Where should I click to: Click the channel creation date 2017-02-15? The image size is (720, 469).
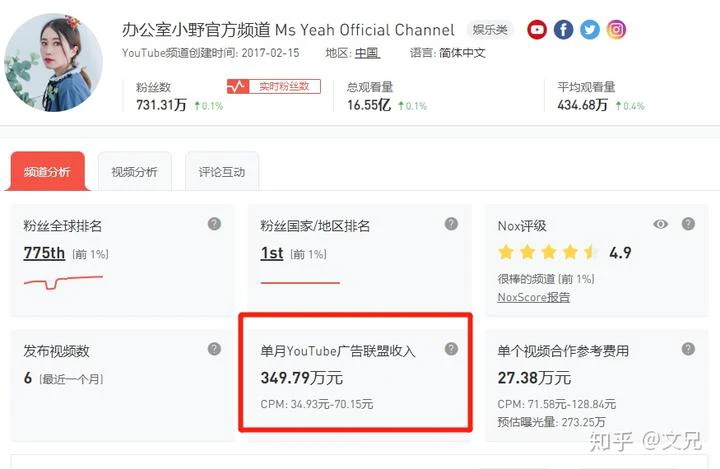coord(270,53)
